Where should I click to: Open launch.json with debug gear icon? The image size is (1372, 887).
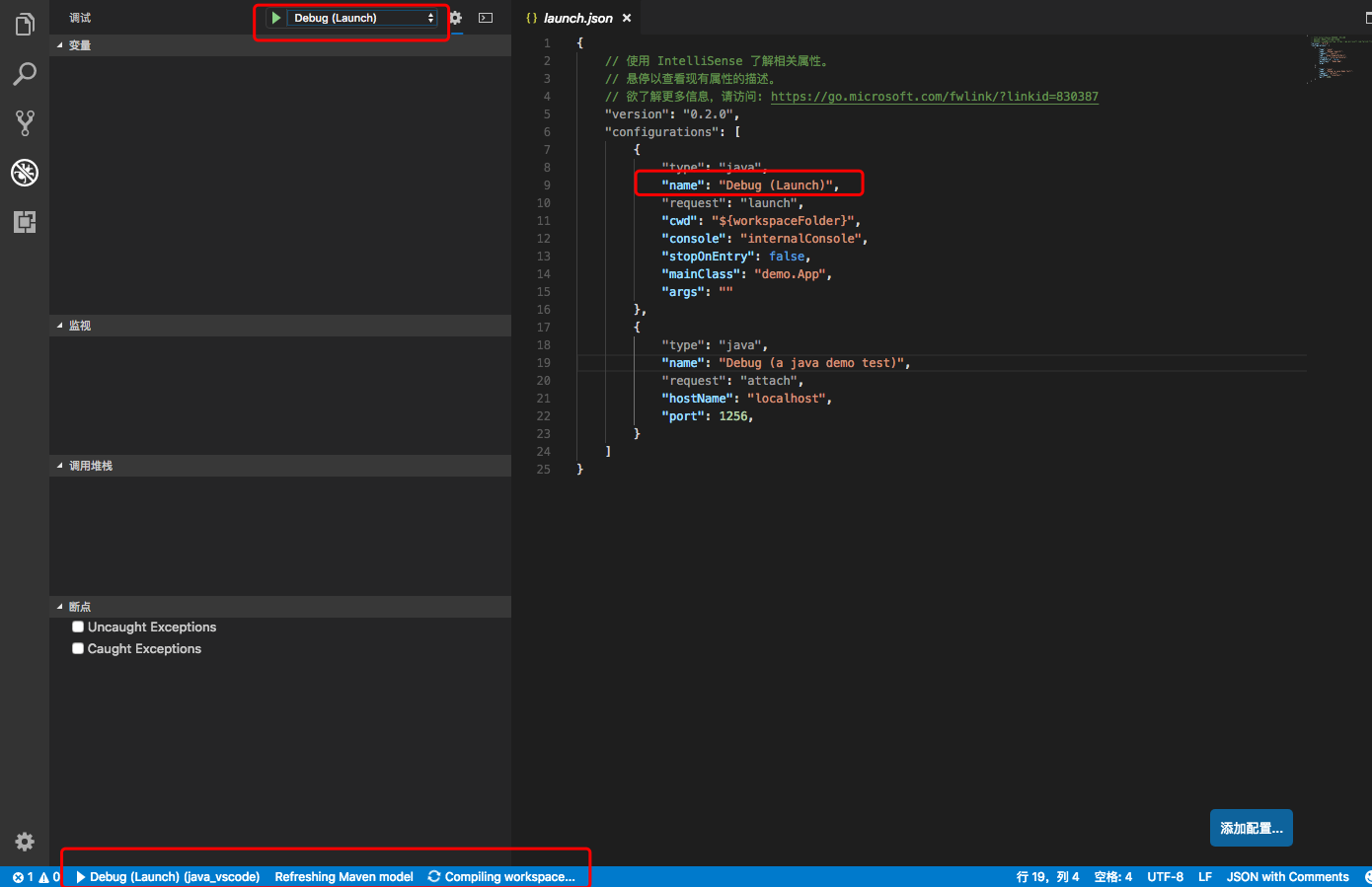[455, 18]
